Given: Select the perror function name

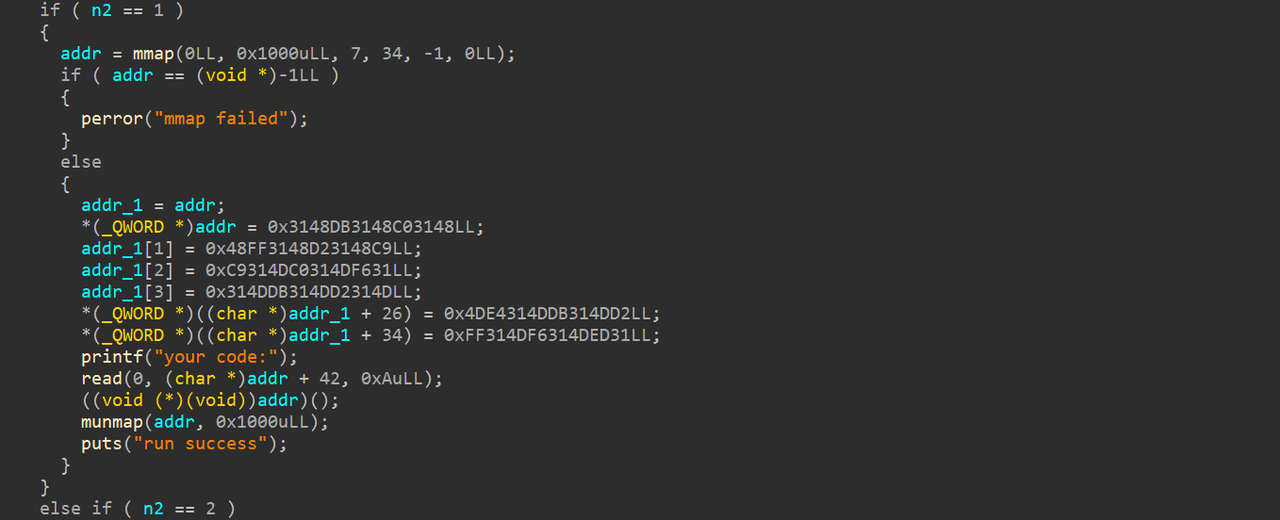Looking at the screenshot, I should coord(112,118).
